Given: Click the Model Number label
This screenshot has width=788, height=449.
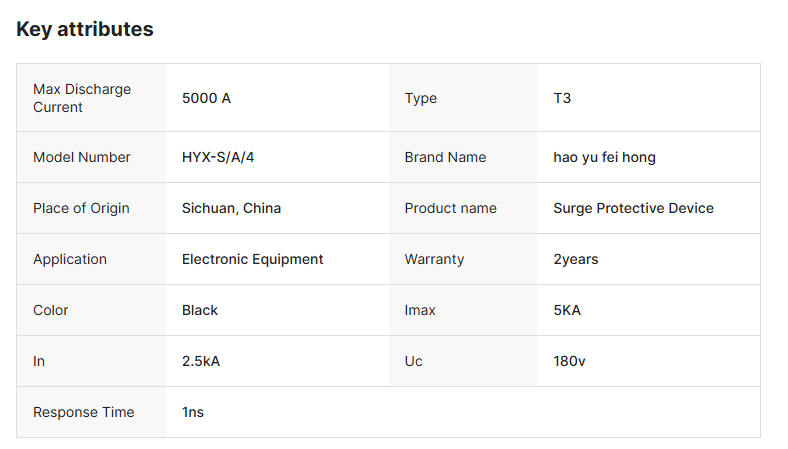Looking at the screenshot, I should tap(82, 157).
